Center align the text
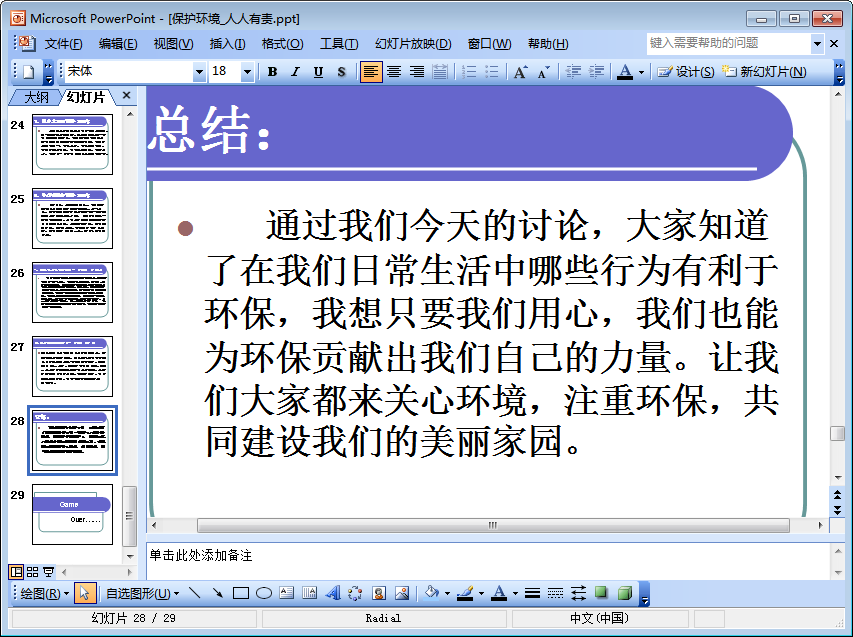The image size is (853, 637). tap(394, 72)
